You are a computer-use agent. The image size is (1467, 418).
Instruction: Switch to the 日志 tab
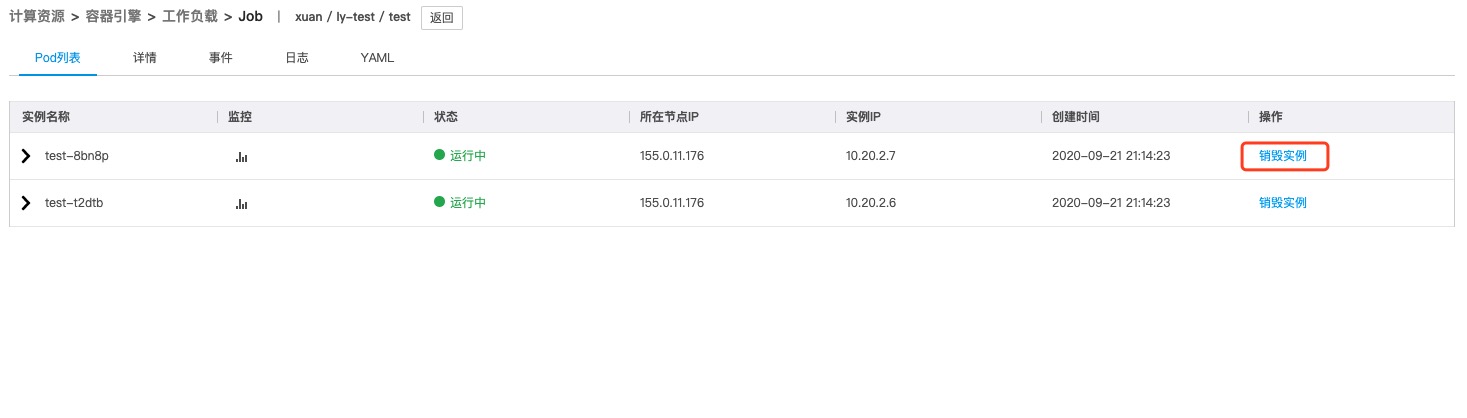coord(297,58)
